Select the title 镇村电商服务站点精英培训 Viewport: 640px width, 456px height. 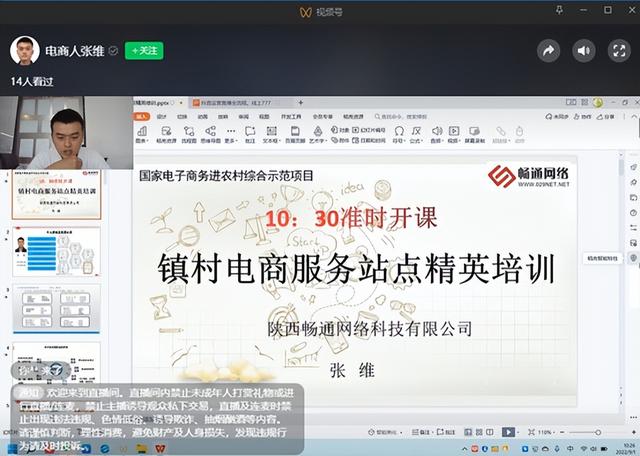356,269
